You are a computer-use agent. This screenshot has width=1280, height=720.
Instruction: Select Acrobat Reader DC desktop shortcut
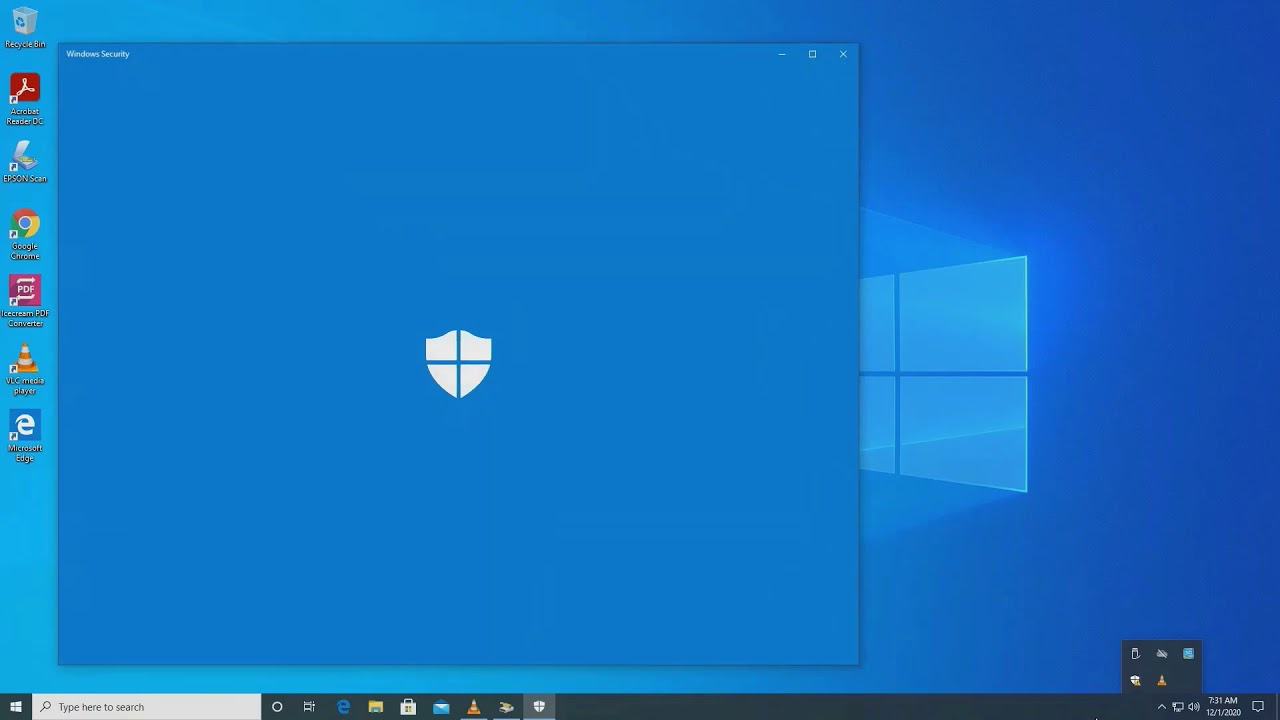pos(25,99)
